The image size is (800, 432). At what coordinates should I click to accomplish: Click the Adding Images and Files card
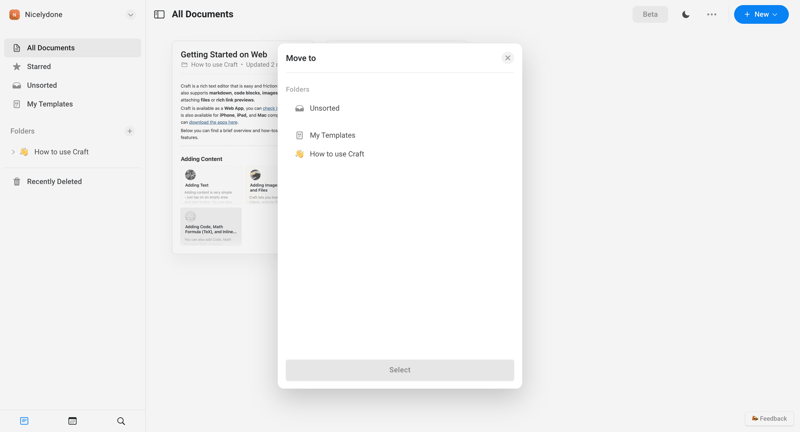[262, 185]
